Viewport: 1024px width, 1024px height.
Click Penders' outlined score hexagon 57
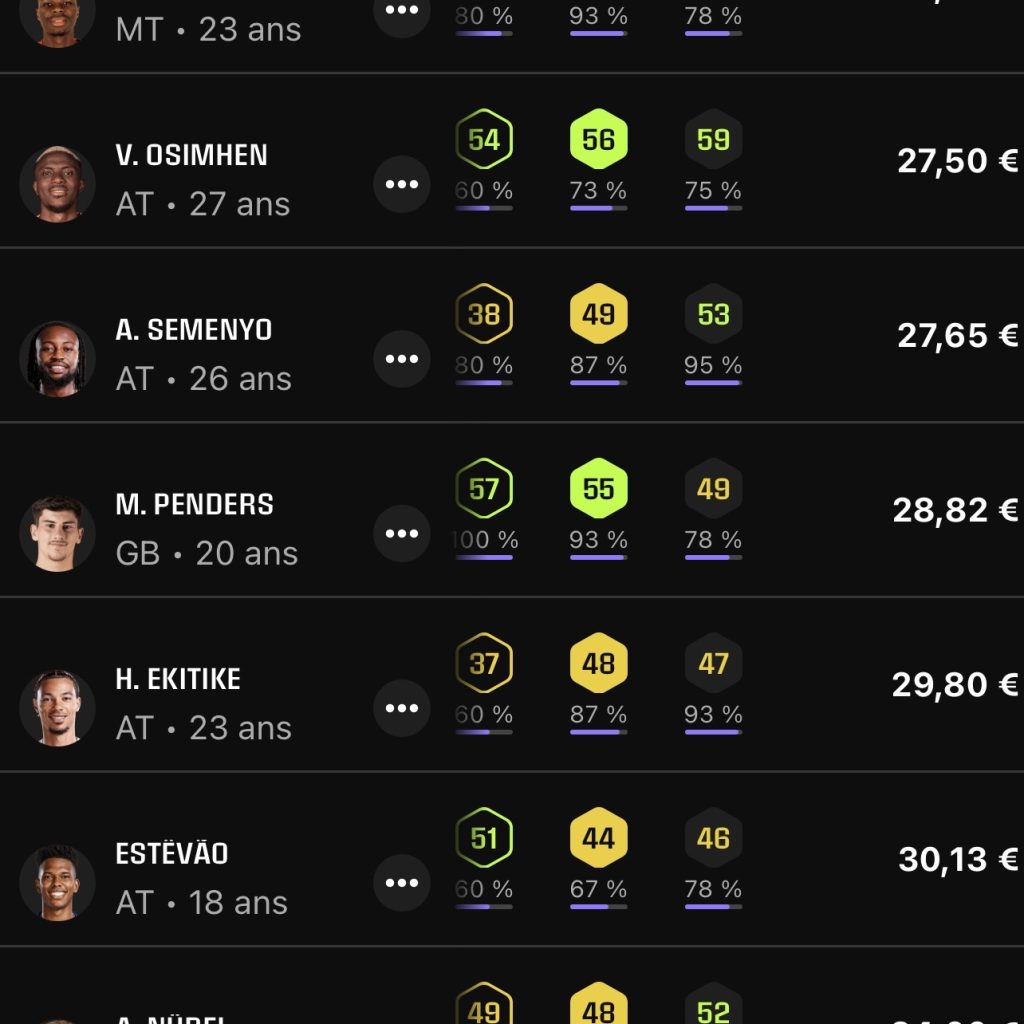(x=484, y=489)
